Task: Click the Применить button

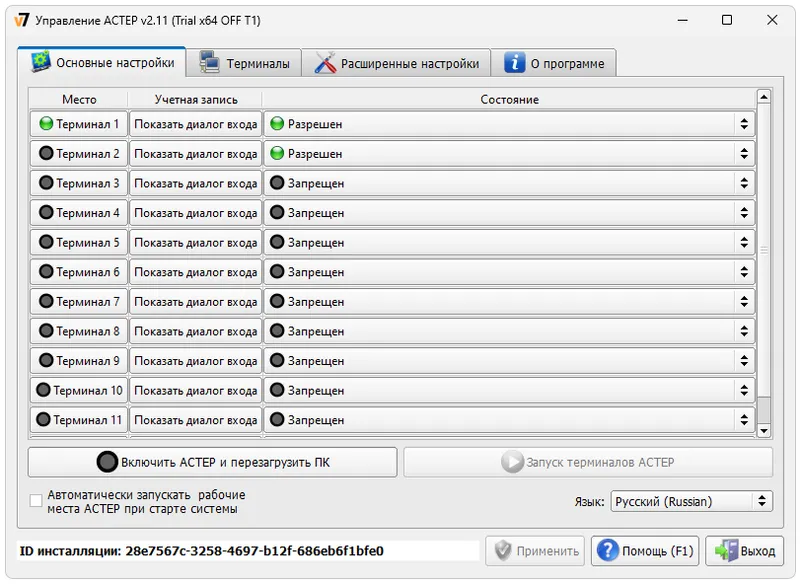Action: coord(535,550)
